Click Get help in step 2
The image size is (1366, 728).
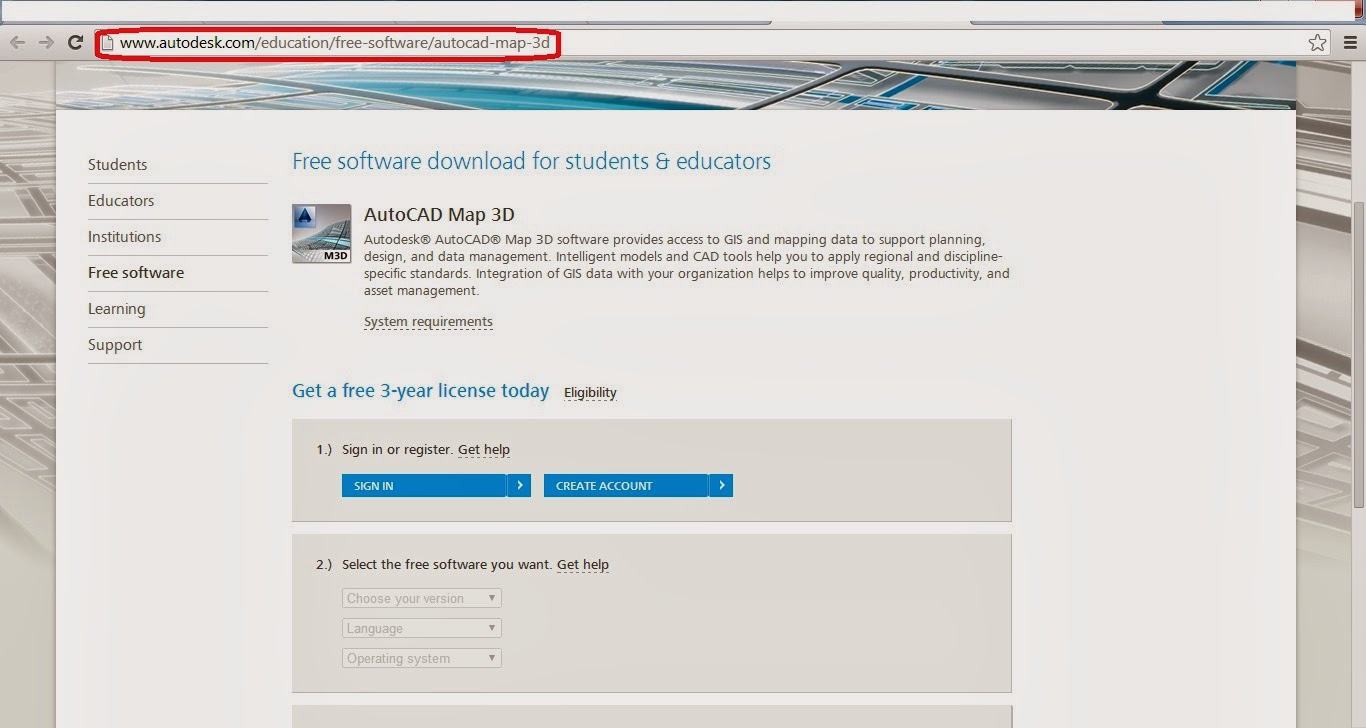583,564
